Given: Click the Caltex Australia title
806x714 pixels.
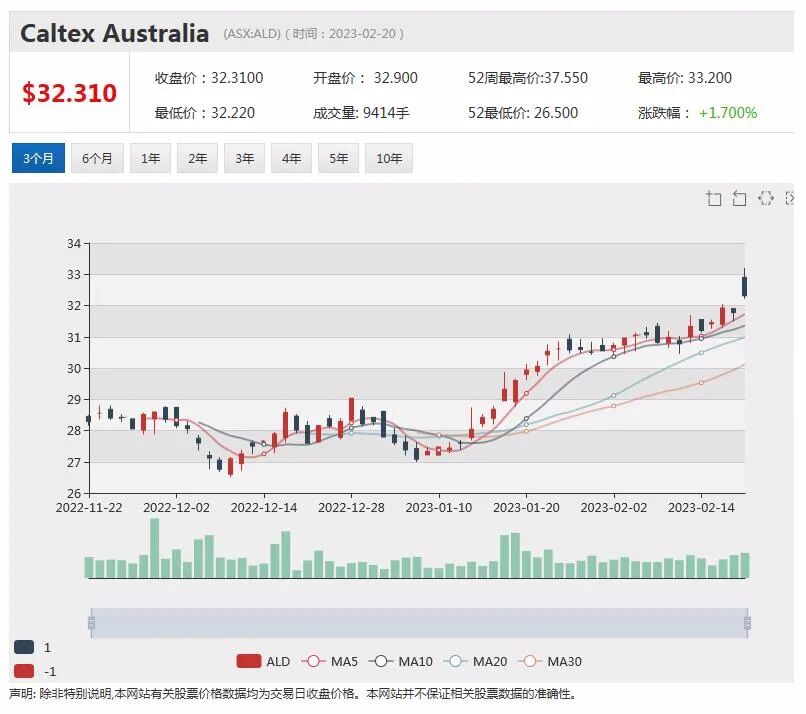Looking at the screenshot, I should [x=115, y=34].
